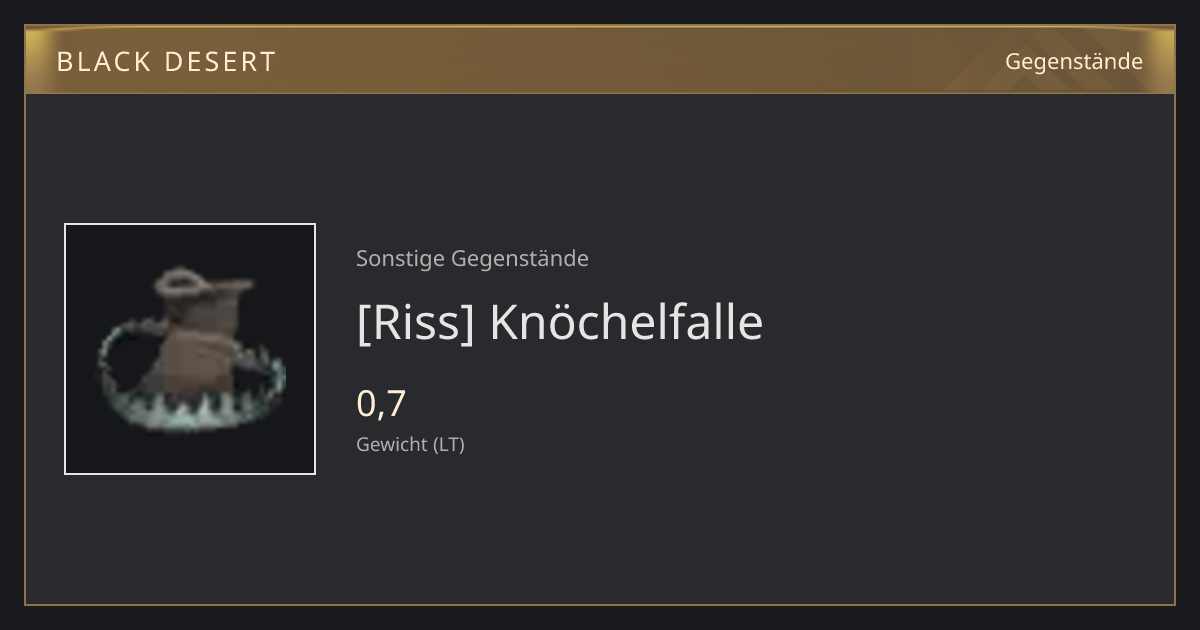1200x630 pixels.
Task: Click the word Sonstige above the title
Action: pyautogui.click(x=400, y=259)
